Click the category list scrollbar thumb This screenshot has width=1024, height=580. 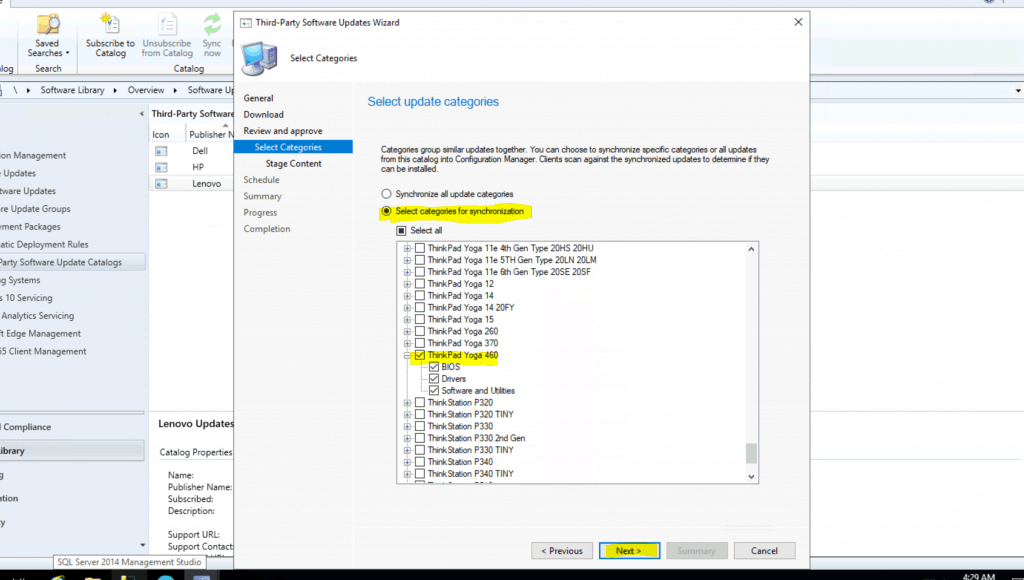click(751, 453)
